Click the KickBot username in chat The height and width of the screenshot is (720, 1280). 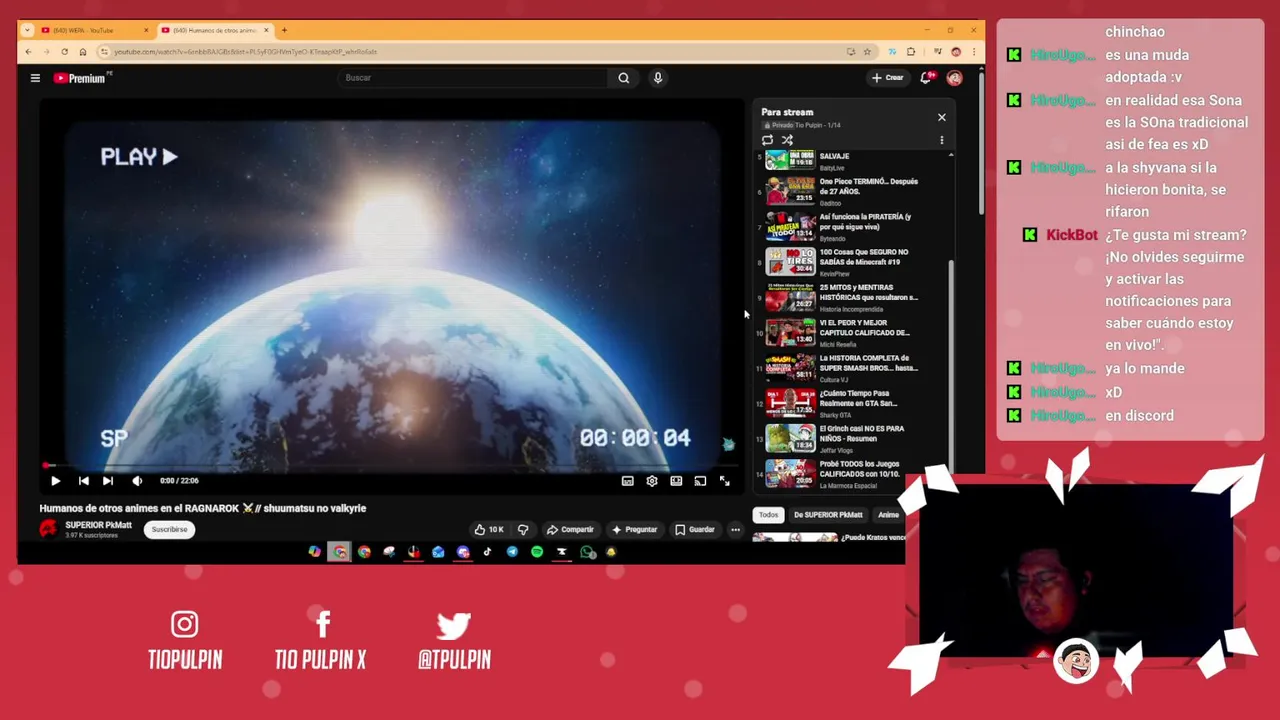tap(1072, 235)
